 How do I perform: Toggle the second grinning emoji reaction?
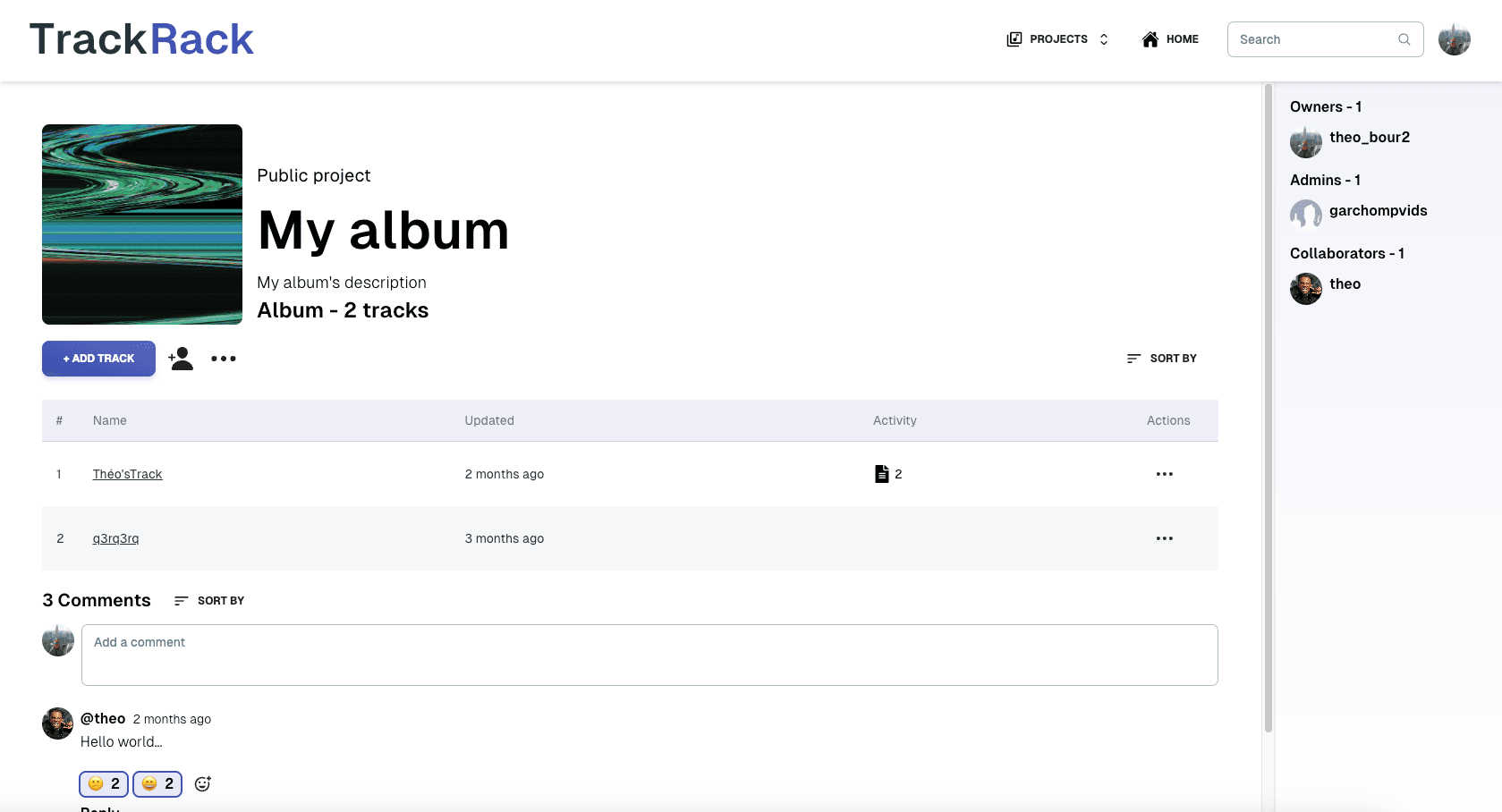click(157, 783)
